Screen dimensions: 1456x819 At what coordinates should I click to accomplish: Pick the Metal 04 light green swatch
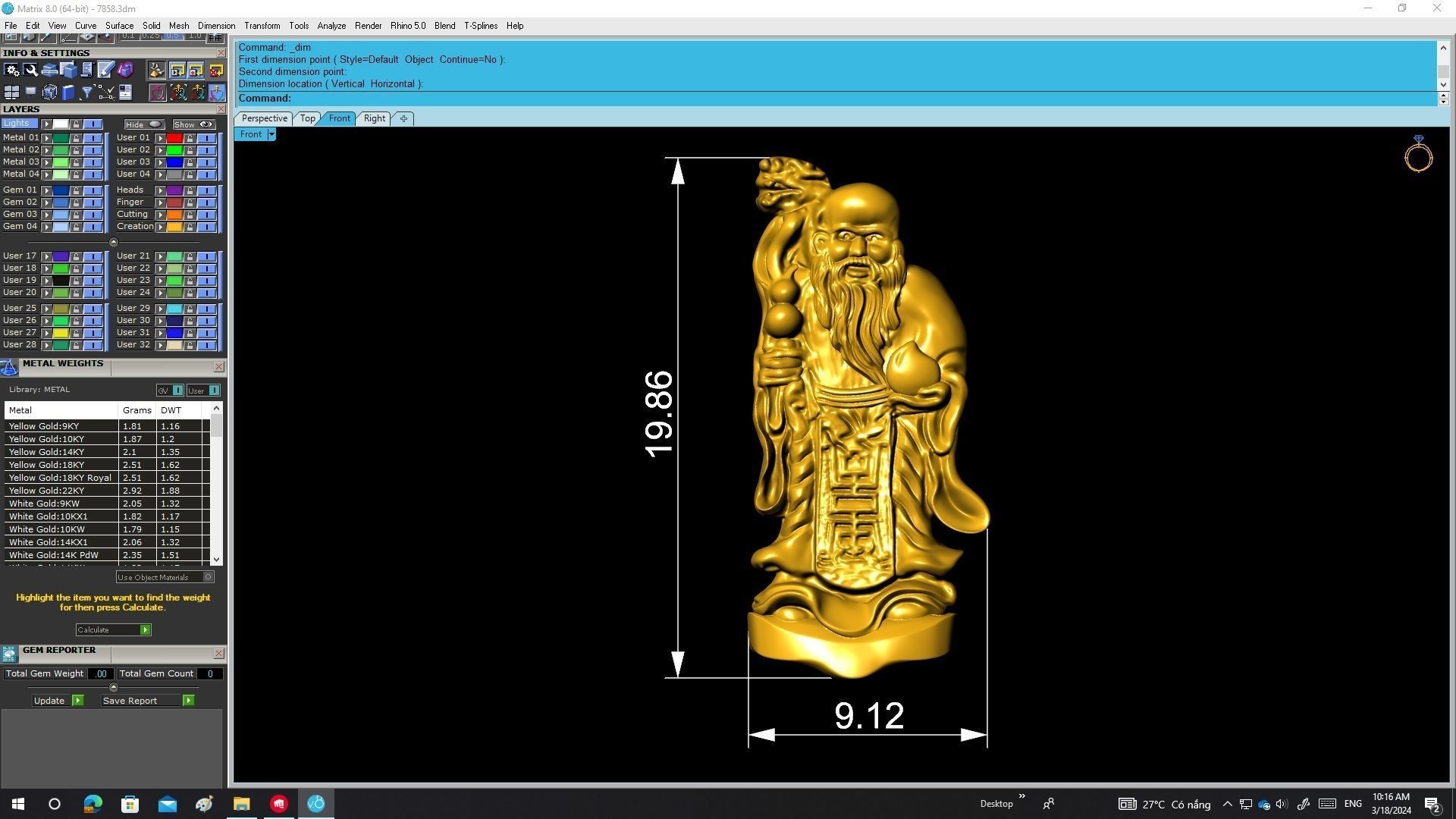(x=61, y=175)
